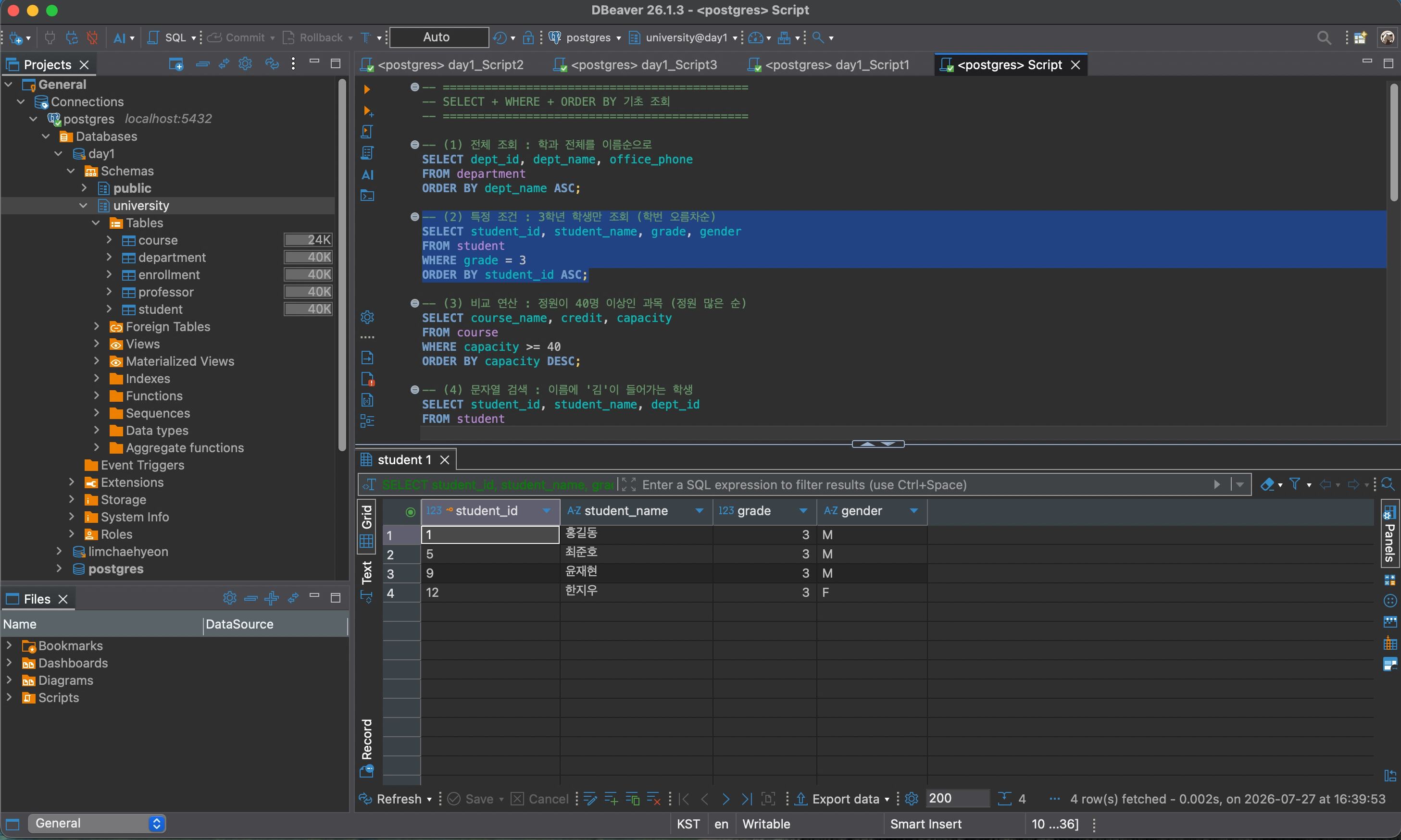Switch results view to Grid mode

366,526
